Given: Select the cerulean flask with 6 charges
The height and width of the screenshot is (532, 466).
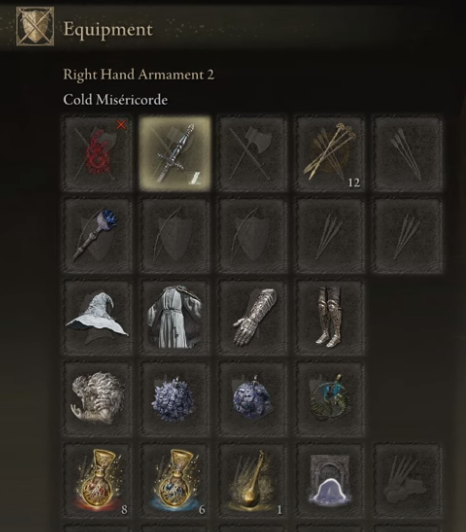Looking at the screenshot, I should click(175, 481).
